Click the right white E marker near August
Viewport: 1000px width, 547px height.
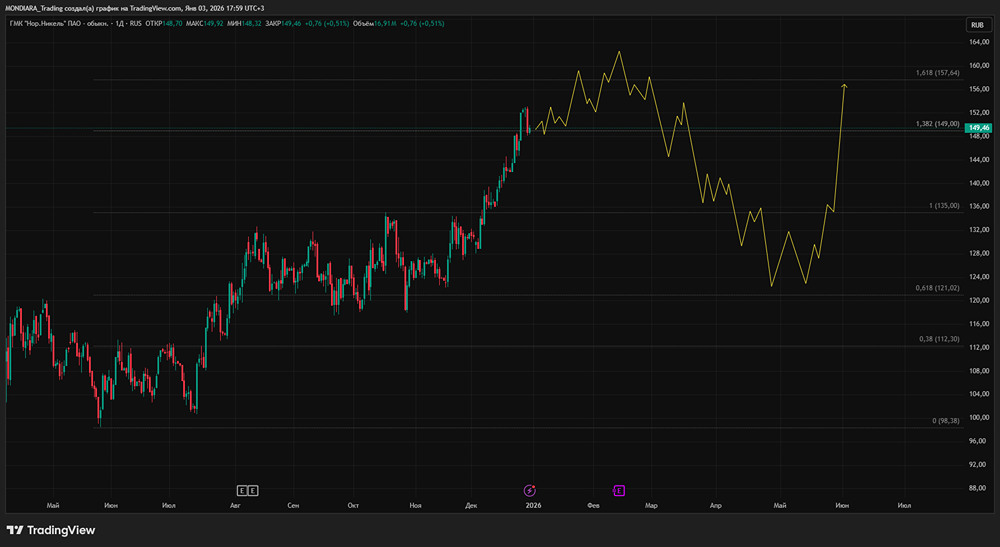[x=253, y=490]
